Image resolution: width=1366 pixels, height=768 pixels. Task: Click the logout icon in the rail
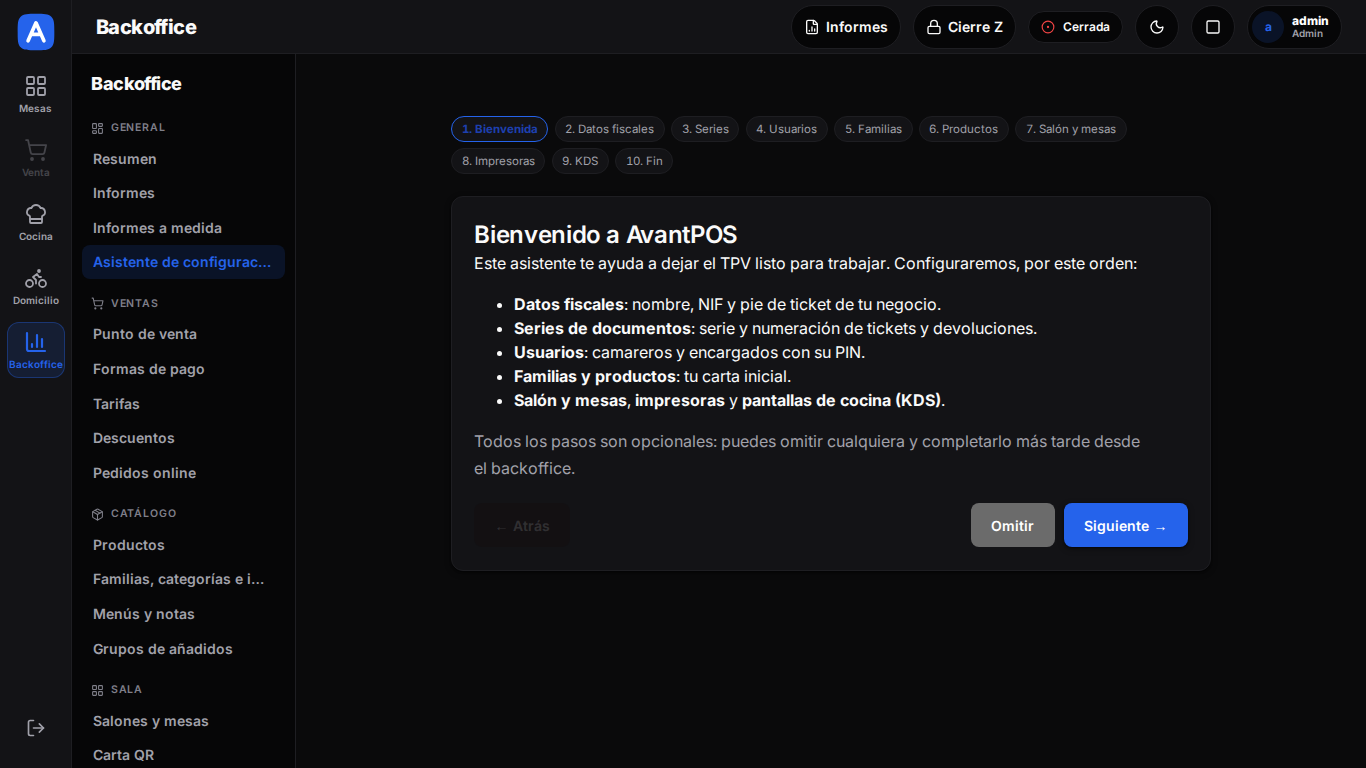point(36,728)
